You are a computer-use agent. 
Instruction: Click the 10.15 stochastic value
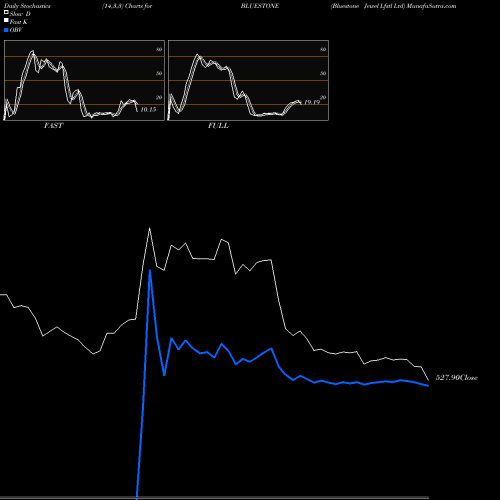[x=148, y=109]
